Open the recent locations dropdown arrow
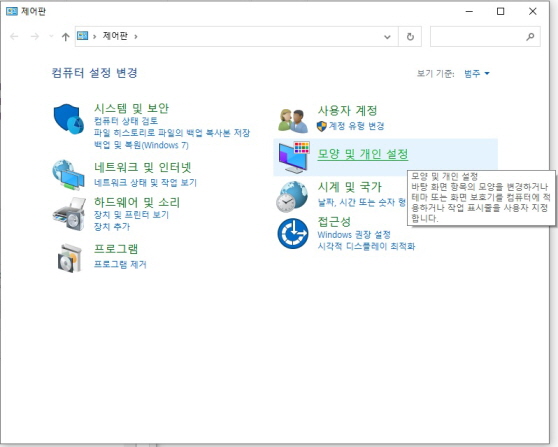The width and height of the screenshot is (558, 447). point(51,36)
